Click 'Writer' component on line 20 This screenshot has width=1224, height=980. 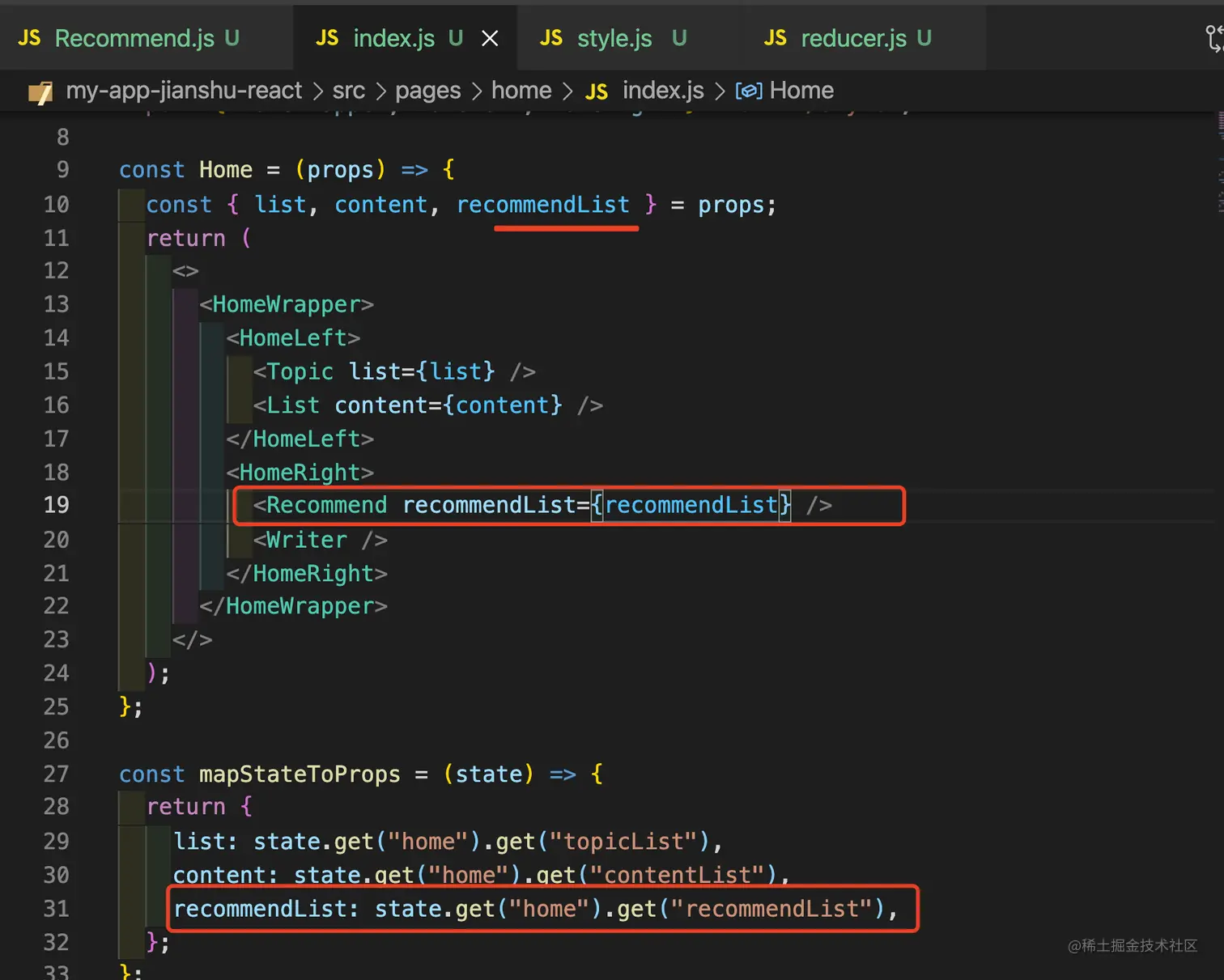point(307,540)
